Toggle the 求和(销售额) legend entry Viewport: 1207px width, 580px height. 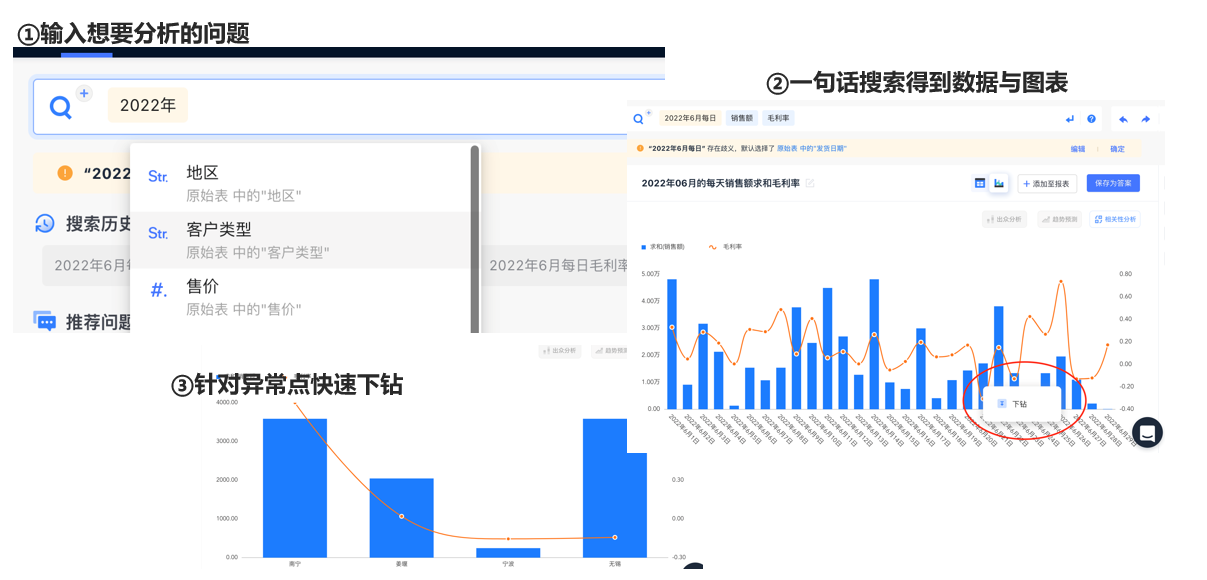[x=662, y=246]
